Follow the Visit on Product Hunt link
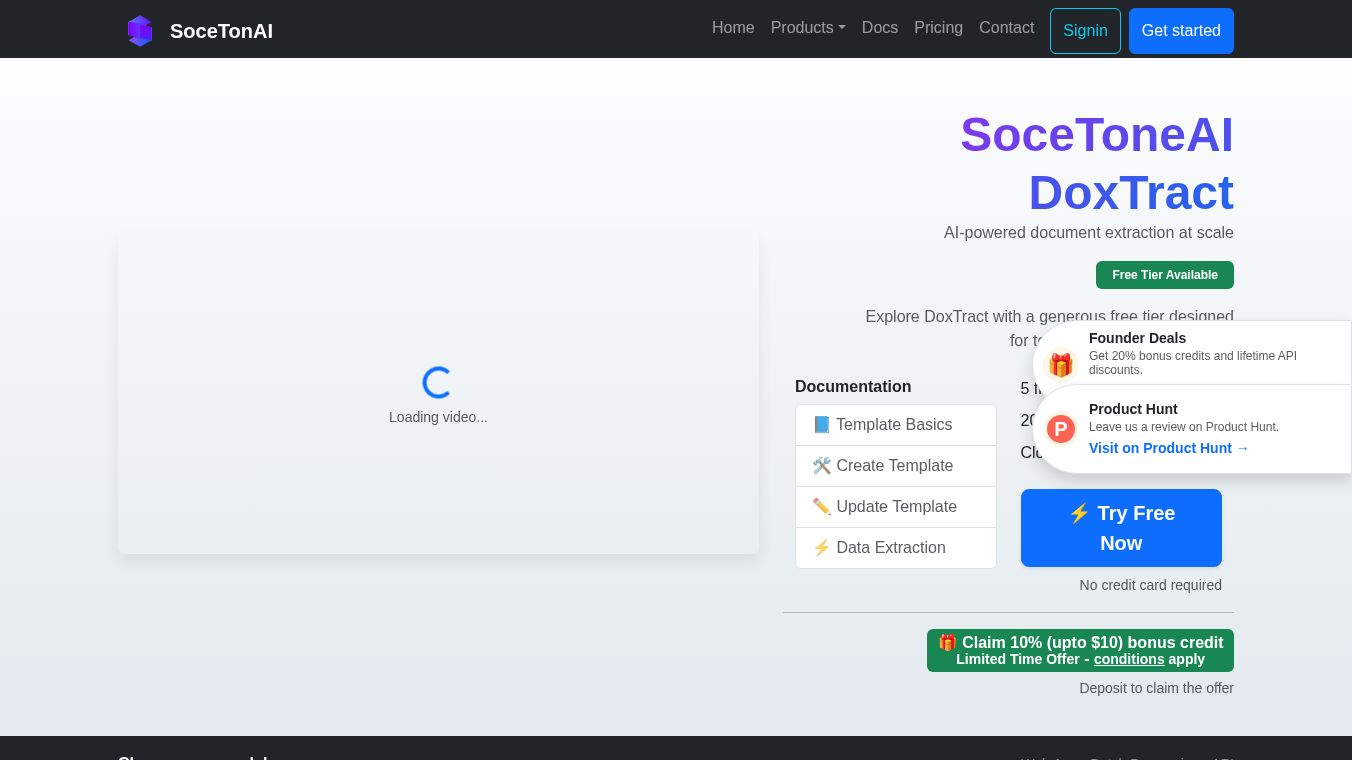 (1169, 448)
